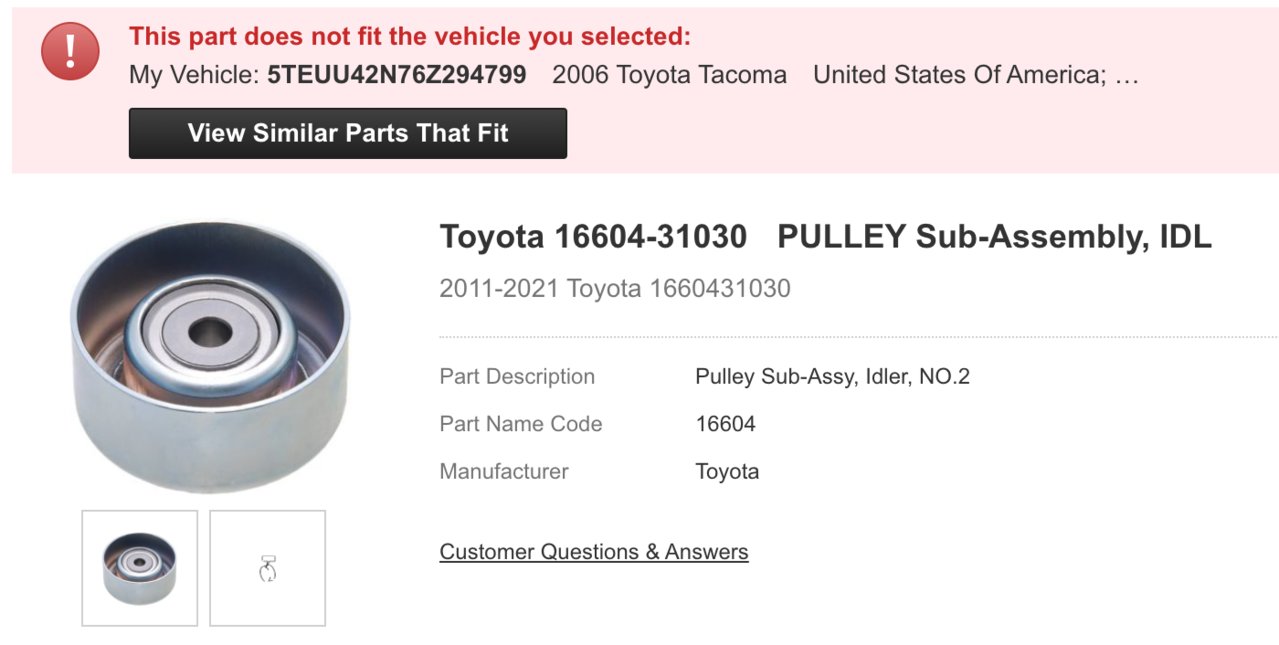Click the Part Description label
Viewport: 1279px width, 645px height.
click(x=517, y=377)
